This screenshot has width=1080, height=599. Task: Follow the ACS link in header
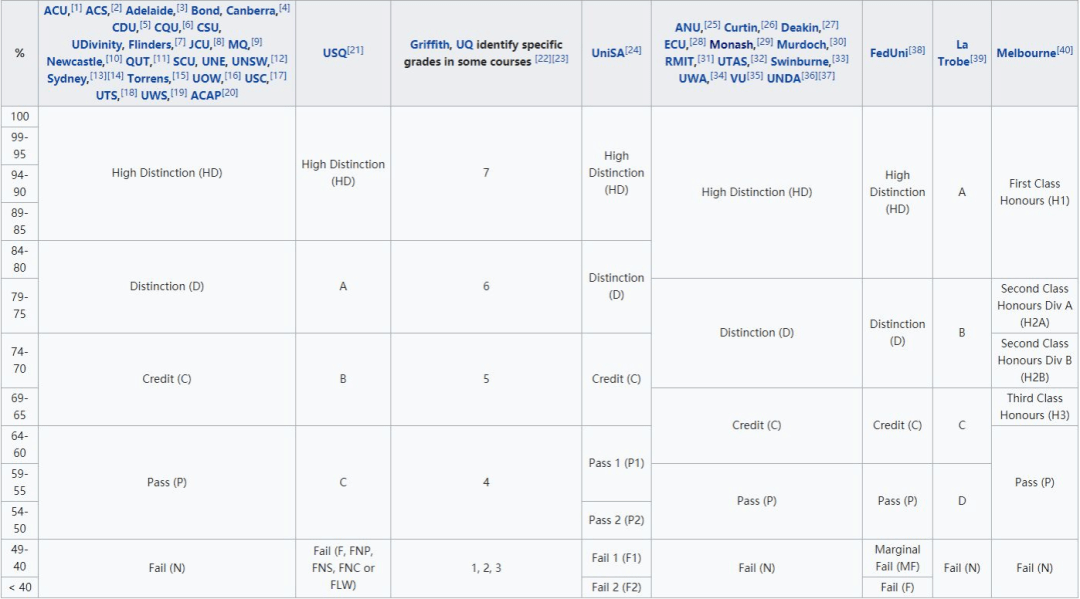click(x=96, y=11)
